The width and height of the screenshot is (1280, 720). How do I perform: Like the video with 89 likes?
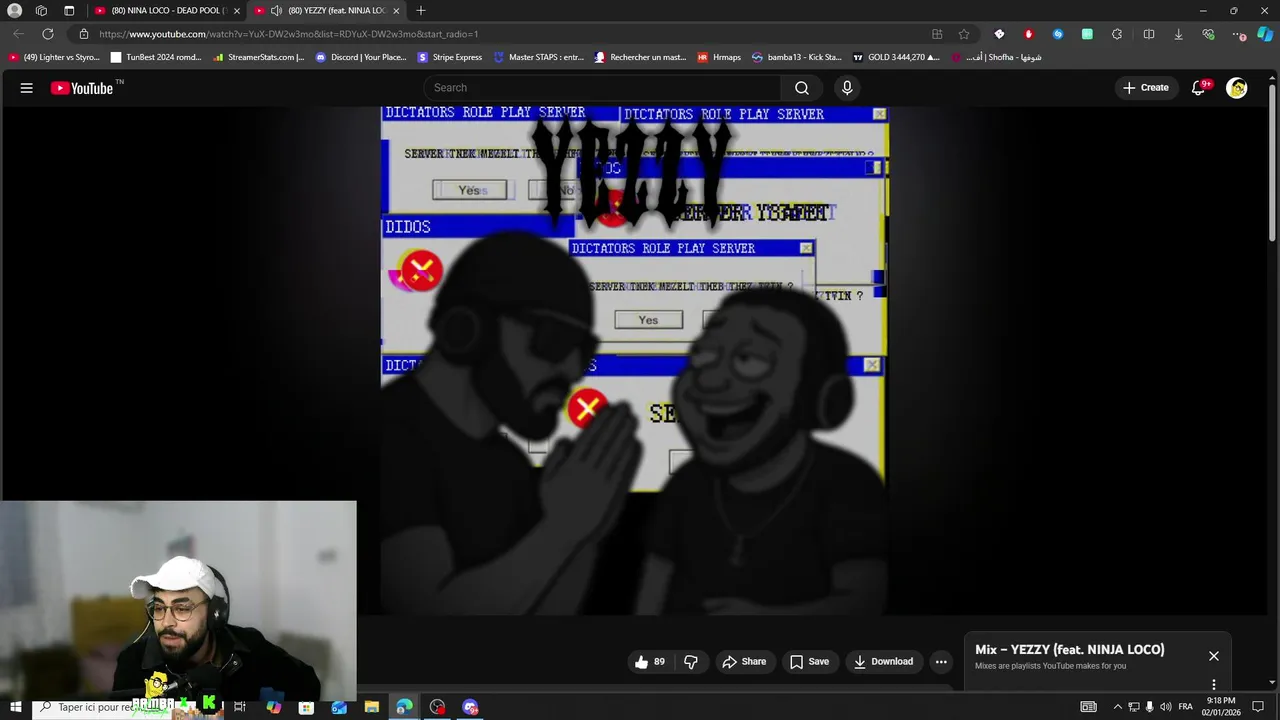point(649,662)
